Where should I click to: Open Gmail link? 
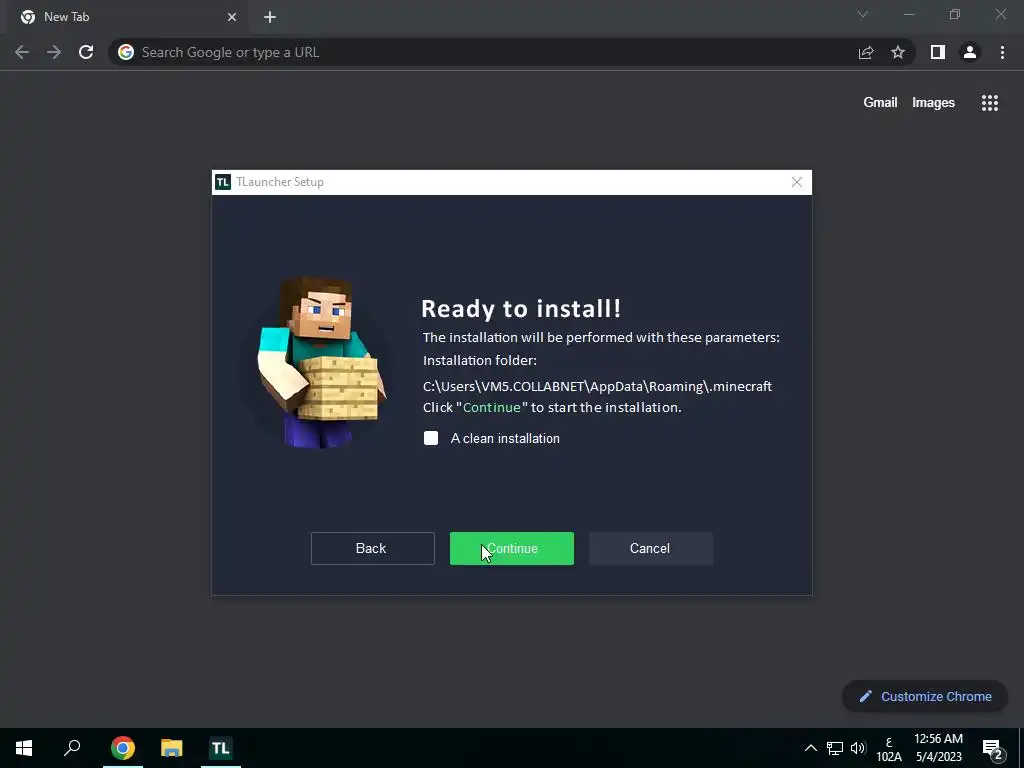click(x=880, y=103)
